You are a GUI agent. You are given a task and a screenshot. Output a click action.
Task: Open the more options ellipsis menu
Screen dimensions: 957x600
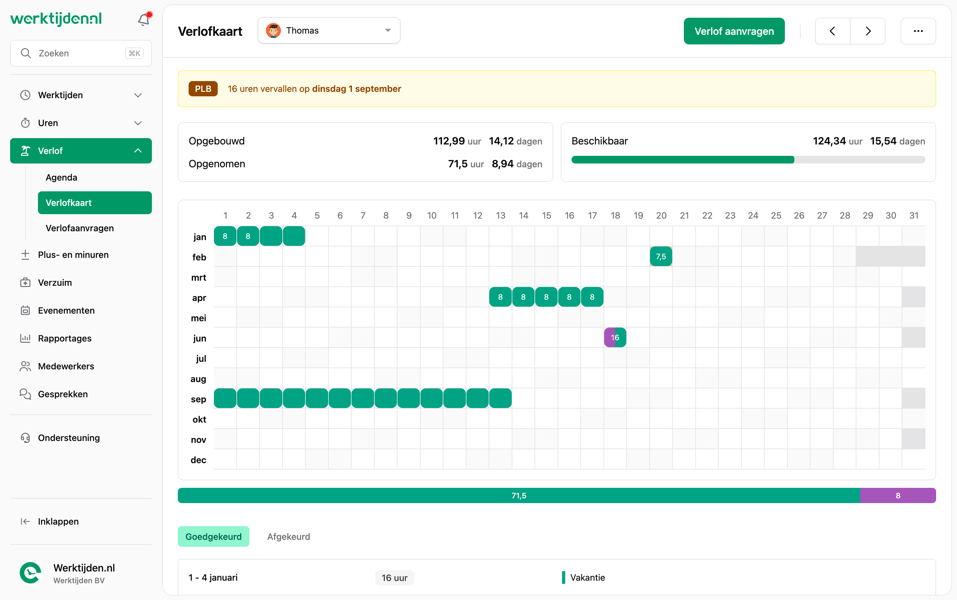(x=918, y=31)
